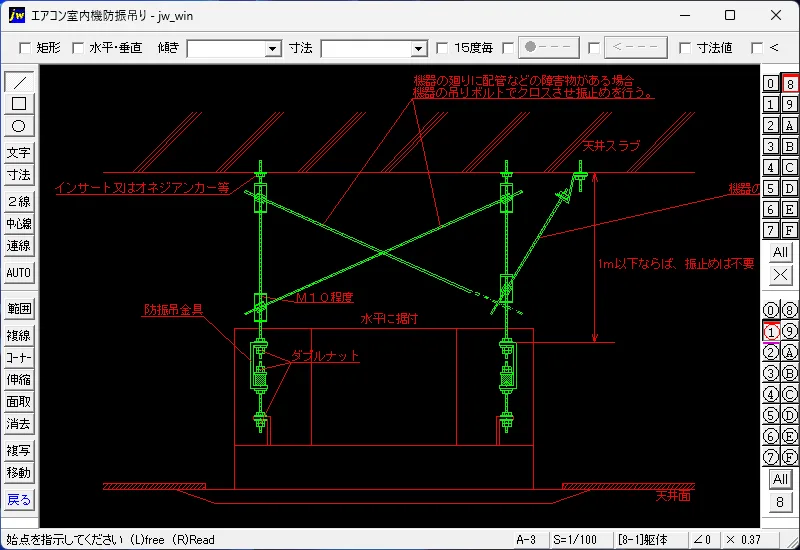Click the × 0.37 zoom status button
The height and width of the screenshot is (550, 800).
[x=748, y=540]
